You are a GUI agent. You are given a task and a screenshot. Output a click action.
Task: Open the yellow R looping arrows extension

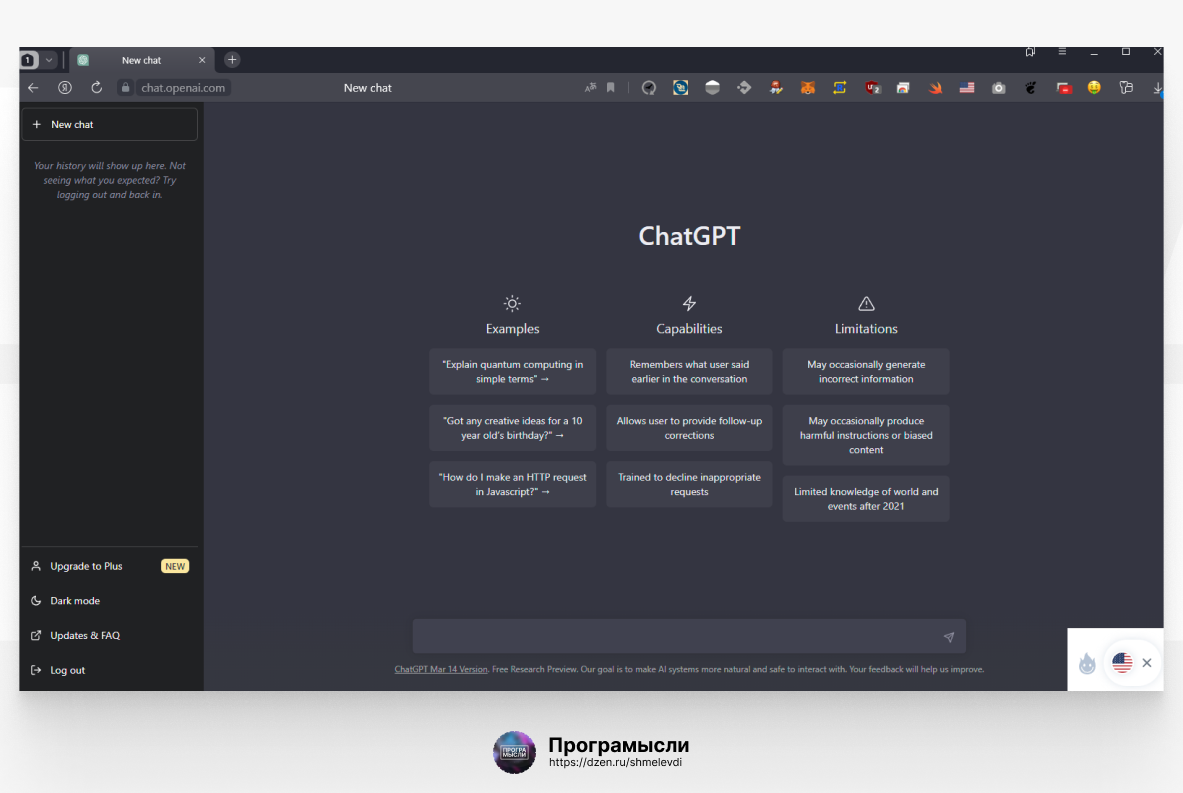[840, 88]
